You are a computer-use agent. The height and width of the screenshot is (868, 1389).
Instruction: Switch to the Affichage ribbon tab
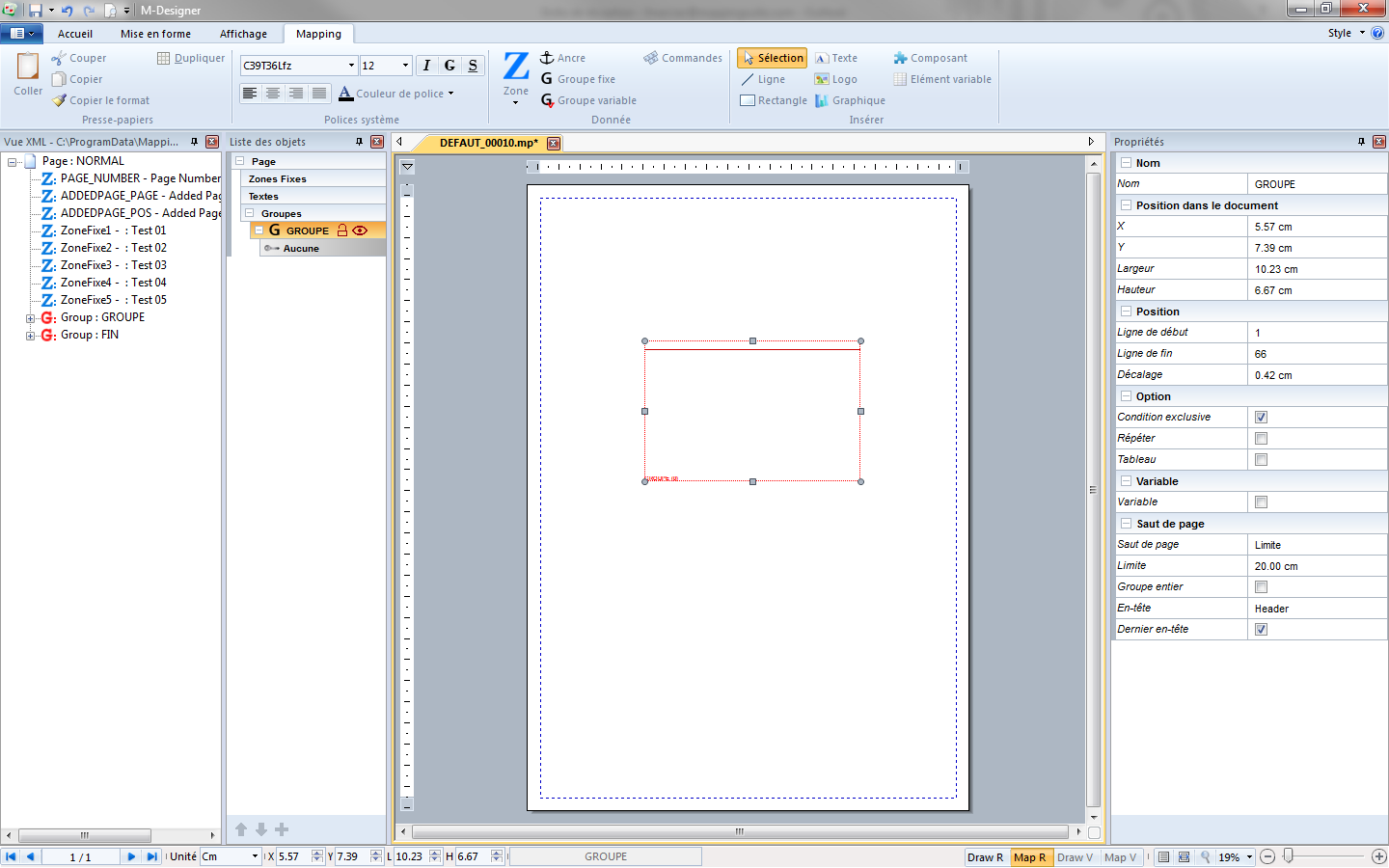(243, 33)
